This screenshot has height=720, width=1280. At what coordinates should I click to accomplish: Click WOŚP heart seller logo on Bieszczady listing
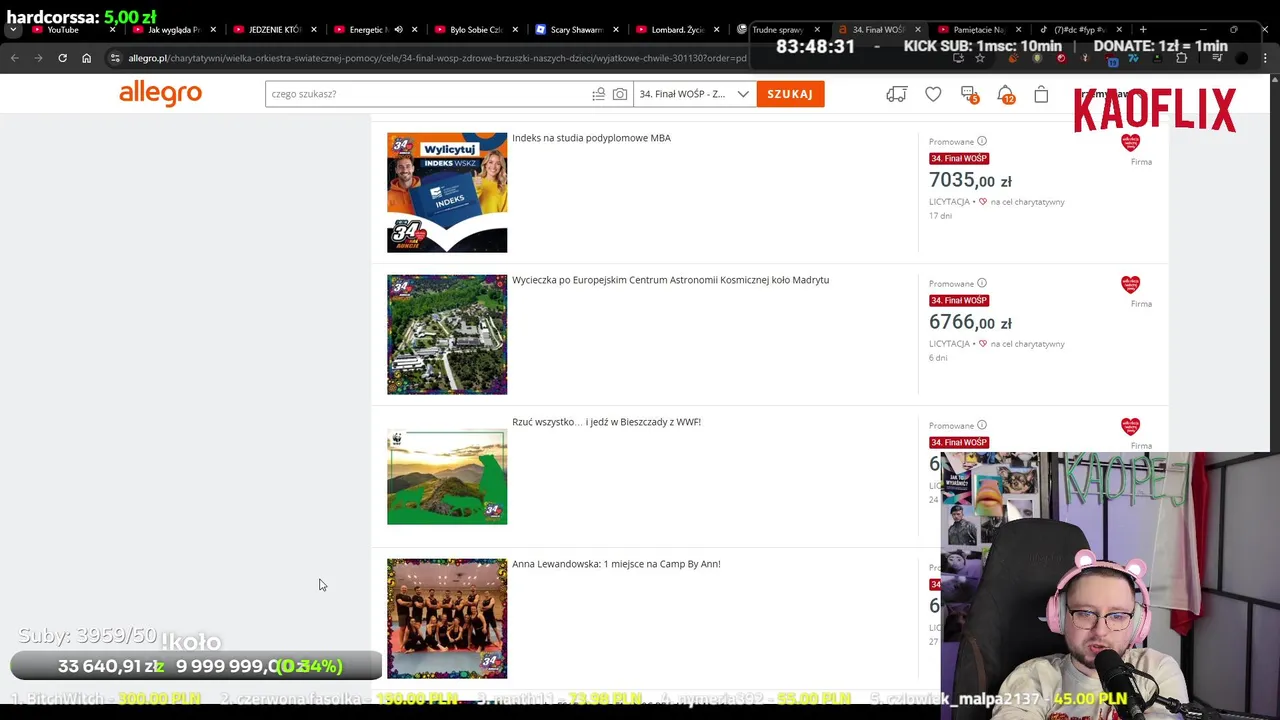(1130, 427)
